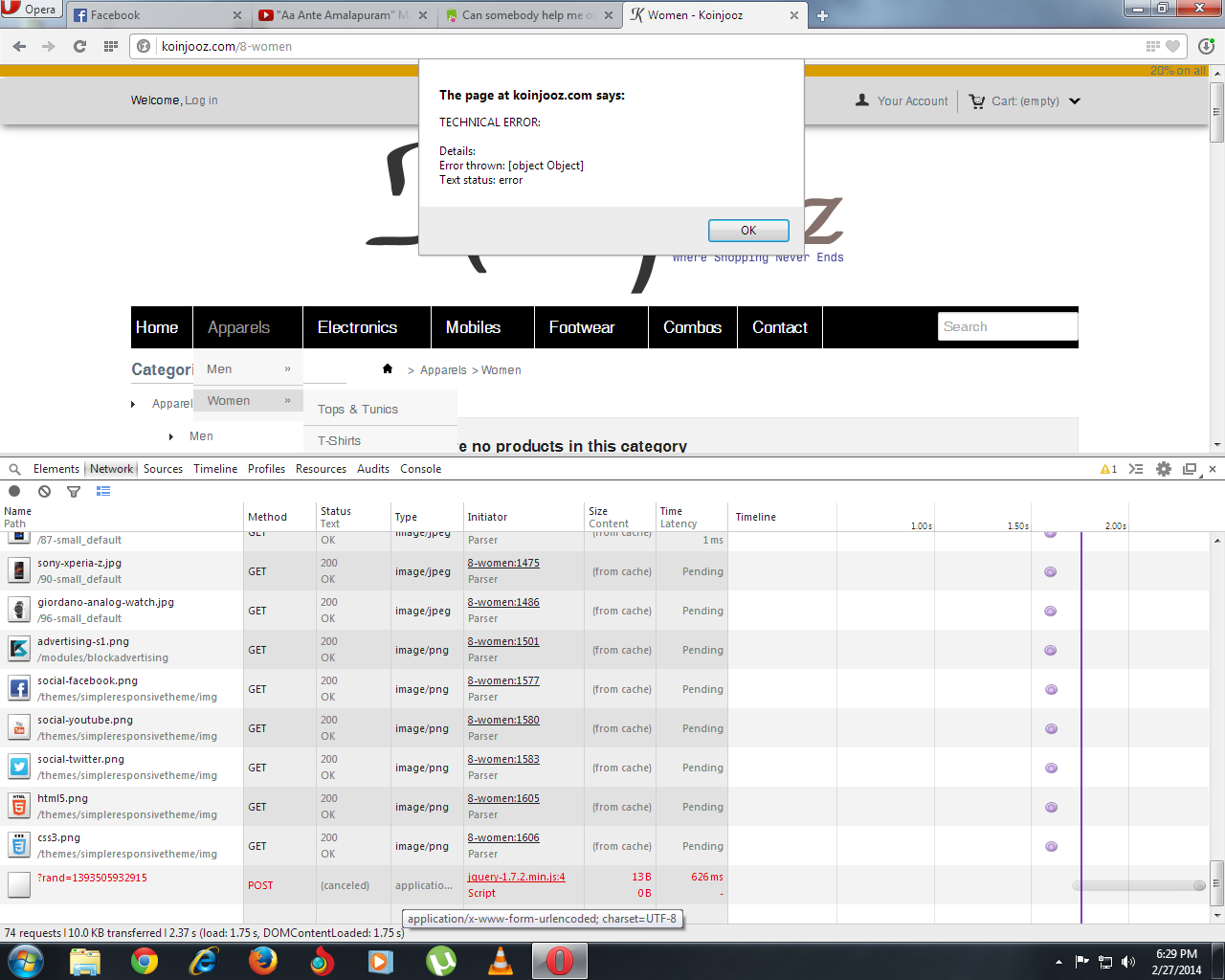1225x980 pixels.
Task: Click the volume icon in system tray
Action: 1128,962
